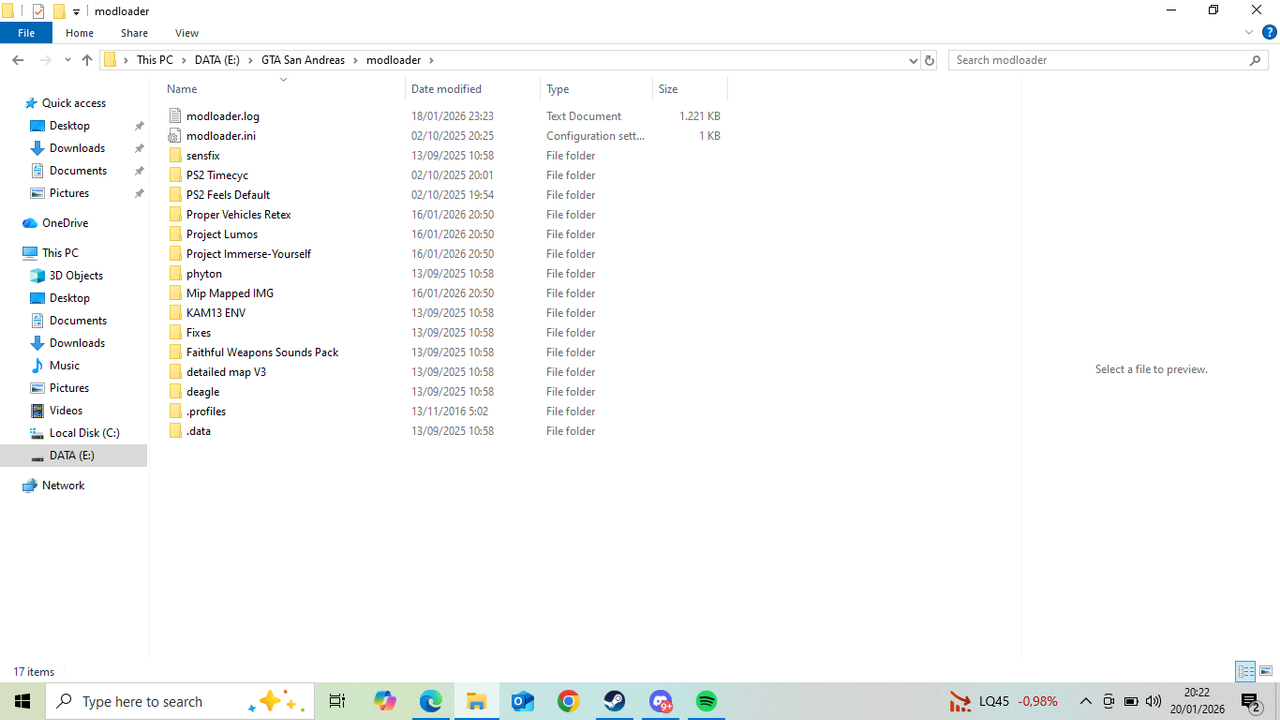This screenshot has height=720, width=1280.
Task: Click the magnifier icon in the search box
Action: click(1255, 60)
